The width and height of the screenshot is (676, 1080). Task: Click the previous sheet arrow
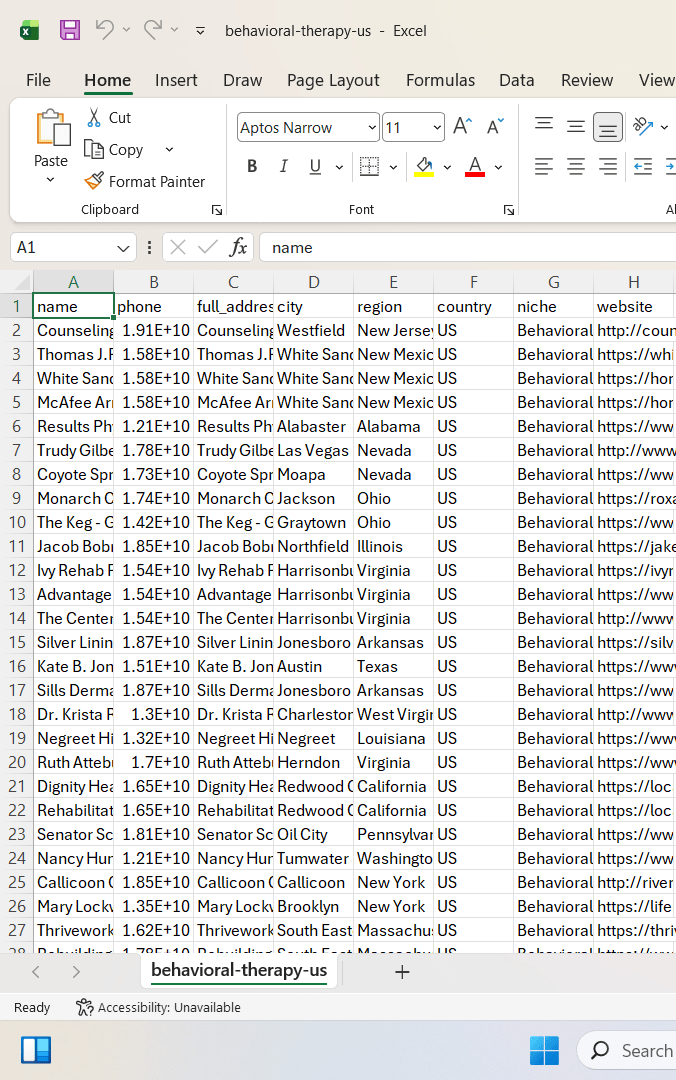point(36,972)
